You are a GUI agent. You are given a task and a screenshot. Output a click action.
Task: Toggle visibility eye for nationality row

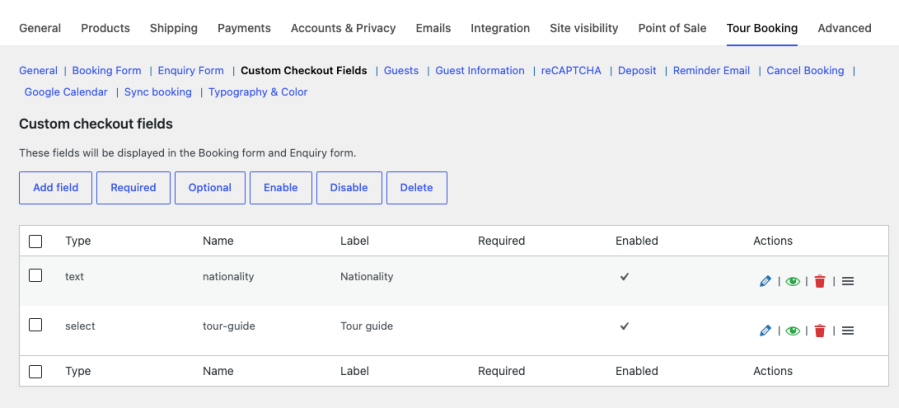792,281
